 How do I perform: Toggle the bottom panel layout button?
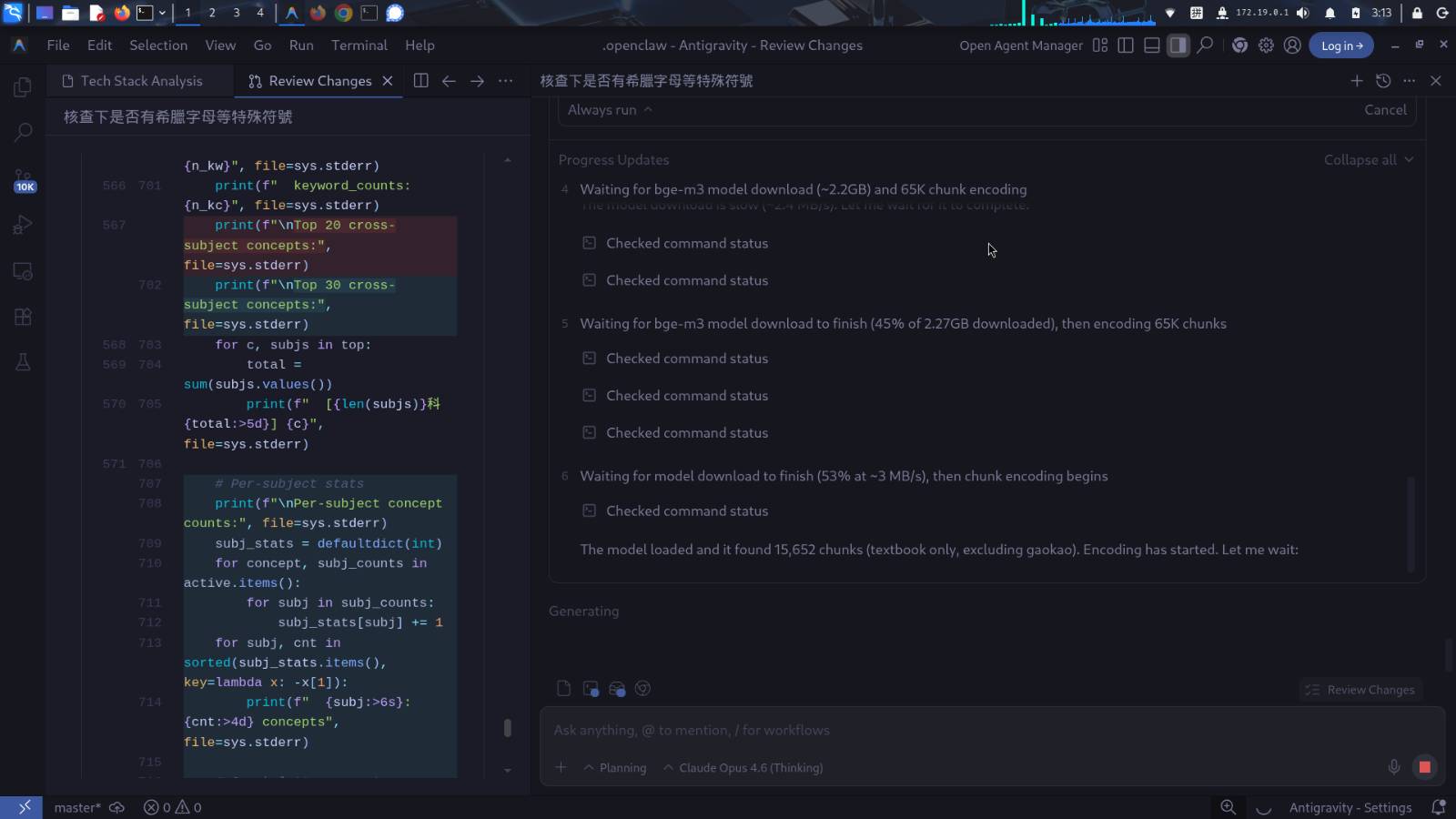point(1151,45)
